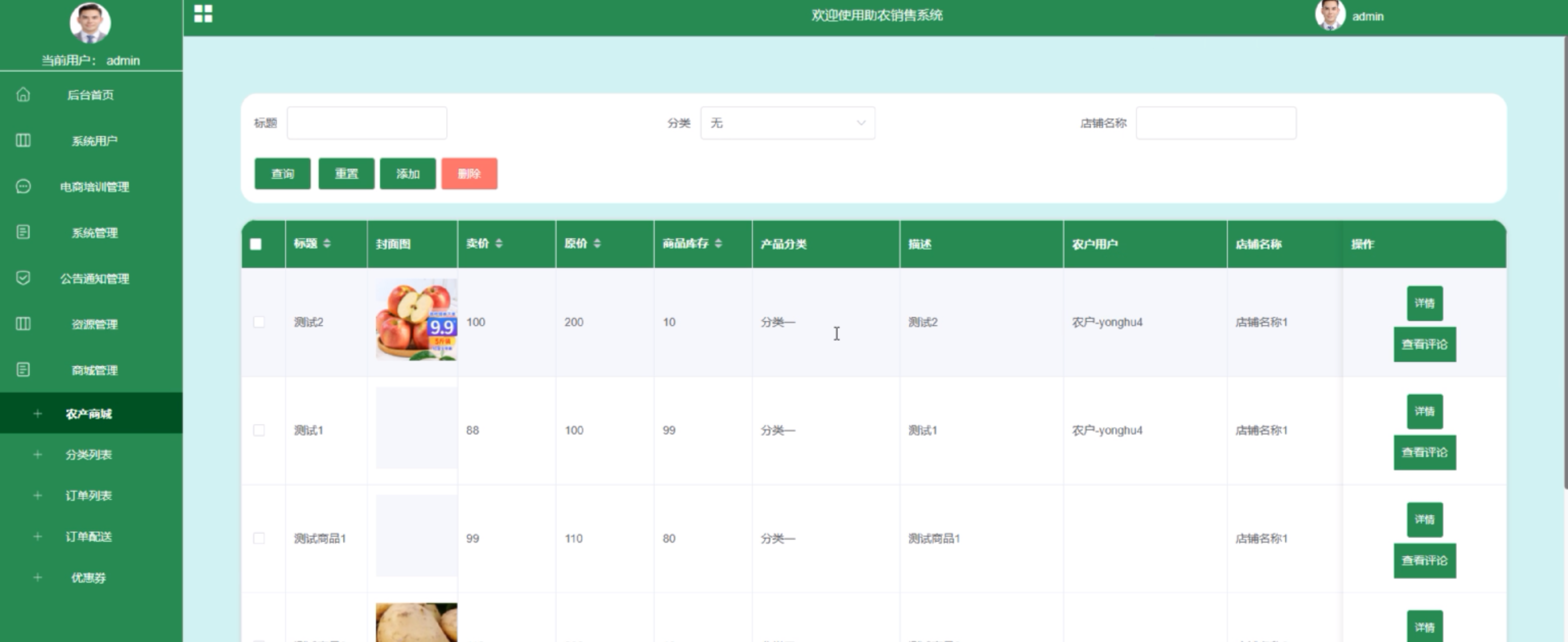This screenshot has height=642, width=1568.
Task: Open the 订单列表 submenu item
Action: [88, 496]
